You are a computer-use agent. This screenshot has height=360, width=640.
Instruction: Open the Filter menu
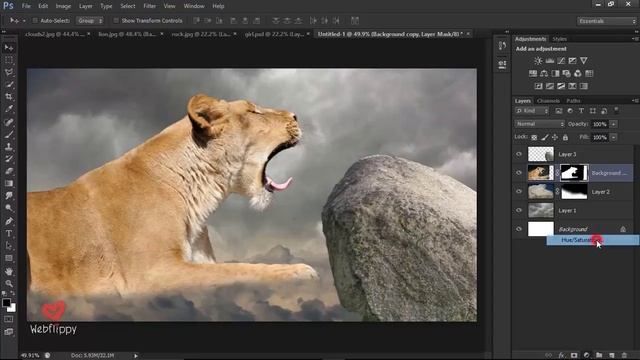pos(149,6)
